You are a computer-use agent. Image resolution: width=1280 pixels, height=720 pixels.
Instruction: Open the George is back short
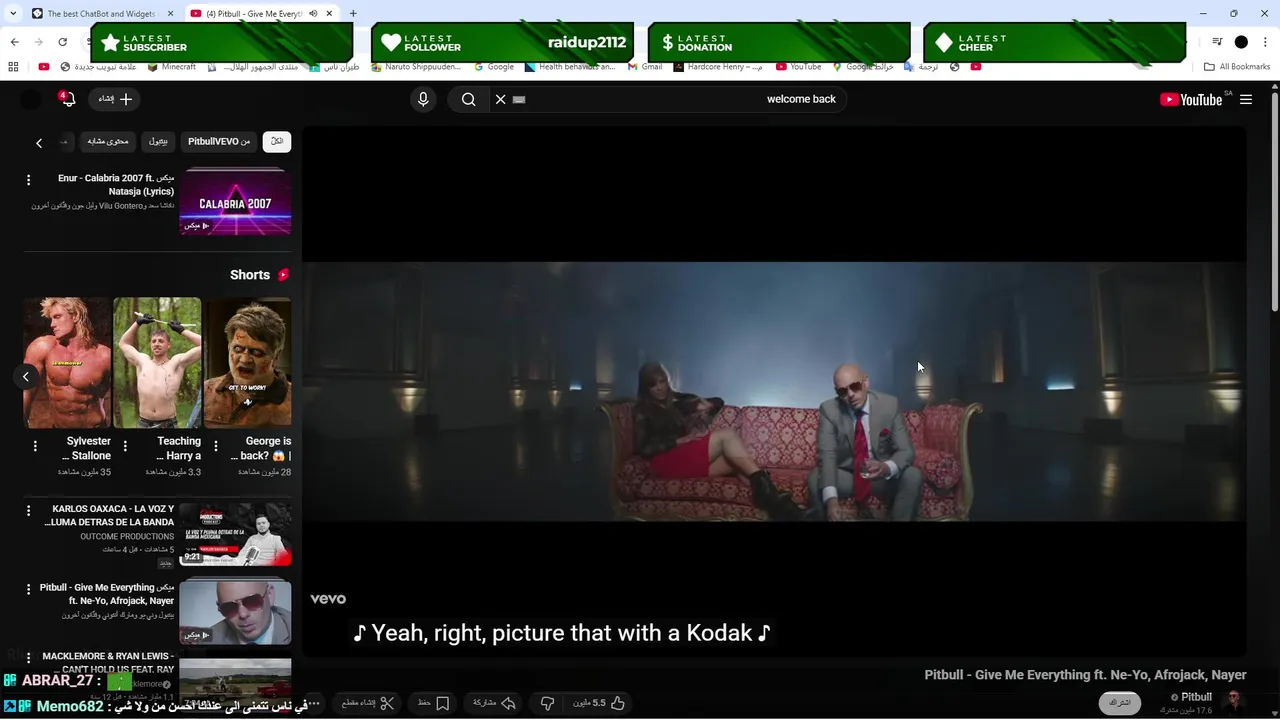248,362
